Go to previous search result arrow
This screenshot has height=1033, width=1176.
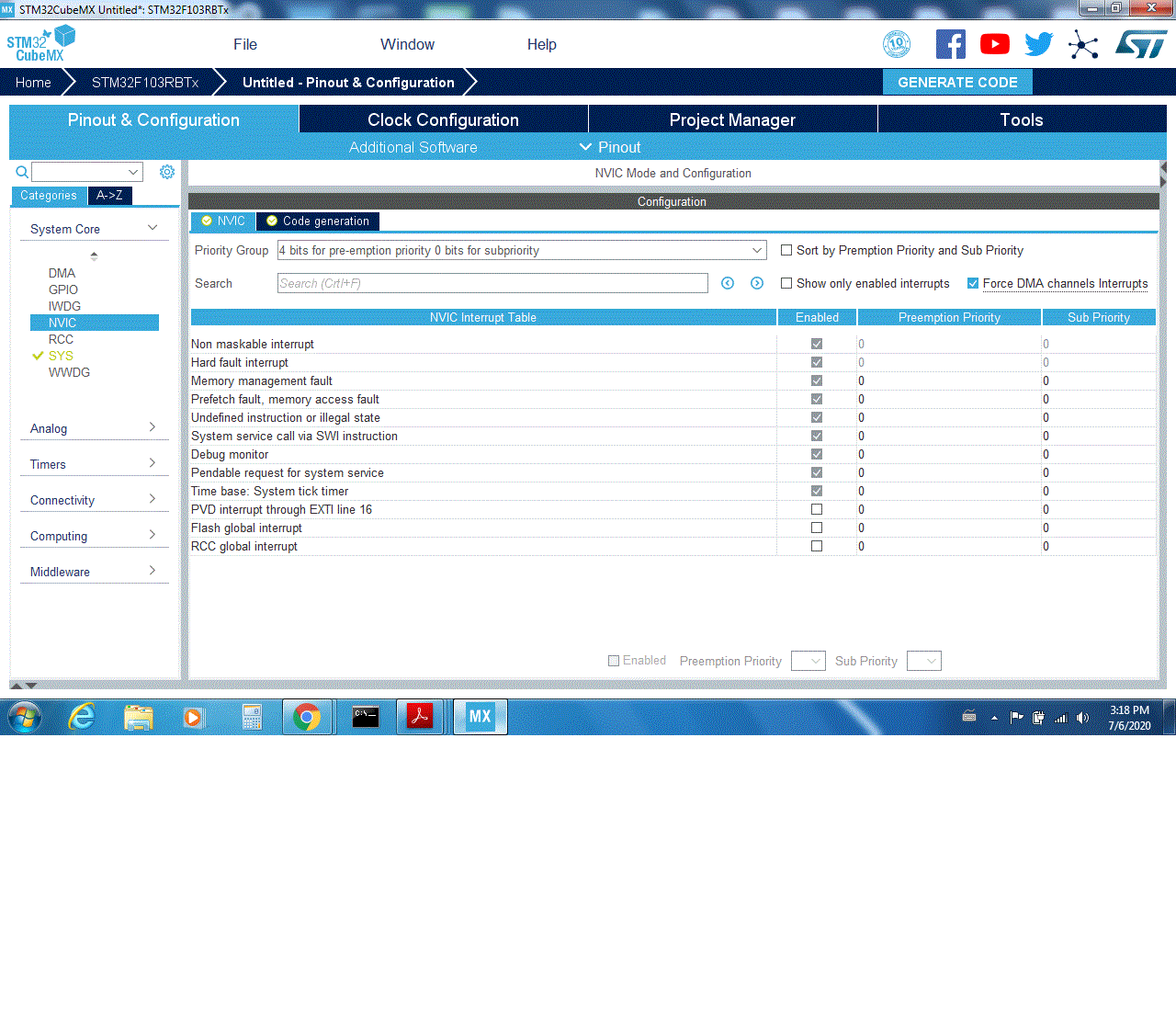pyautogui.click(x=728, y=283)
